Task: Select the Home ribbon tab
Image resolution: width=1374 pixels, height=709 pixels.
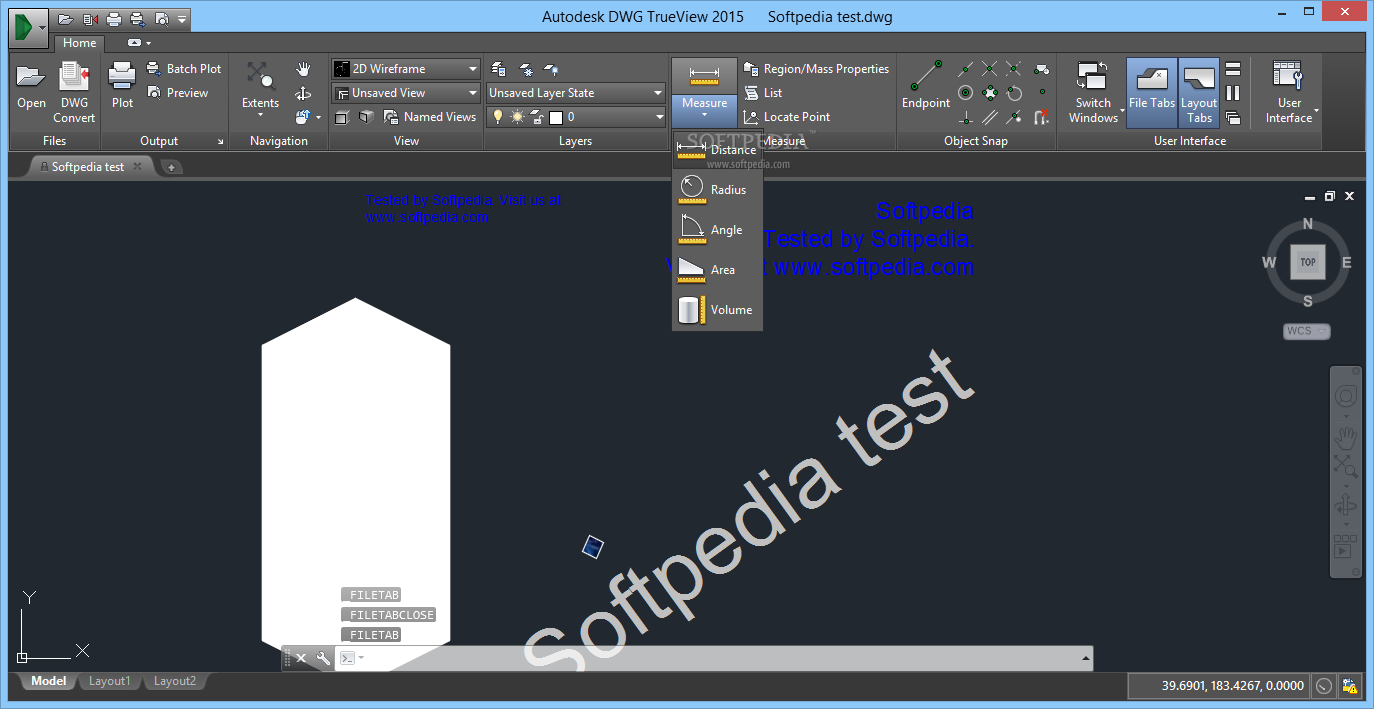Action: (79, 43)
